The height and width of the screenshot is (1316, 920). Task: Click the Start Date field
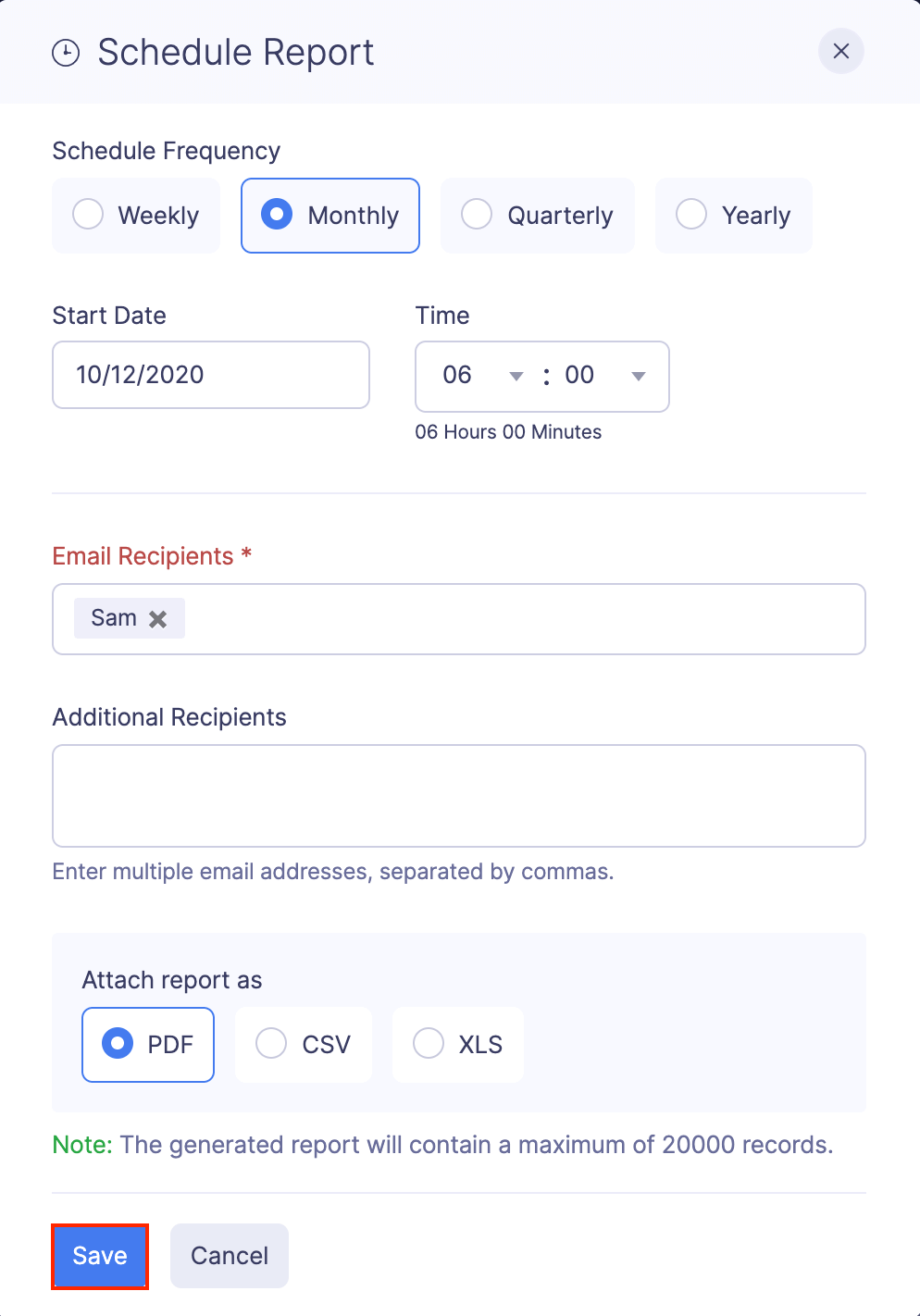pyautogui.click(x=211, y=375)
